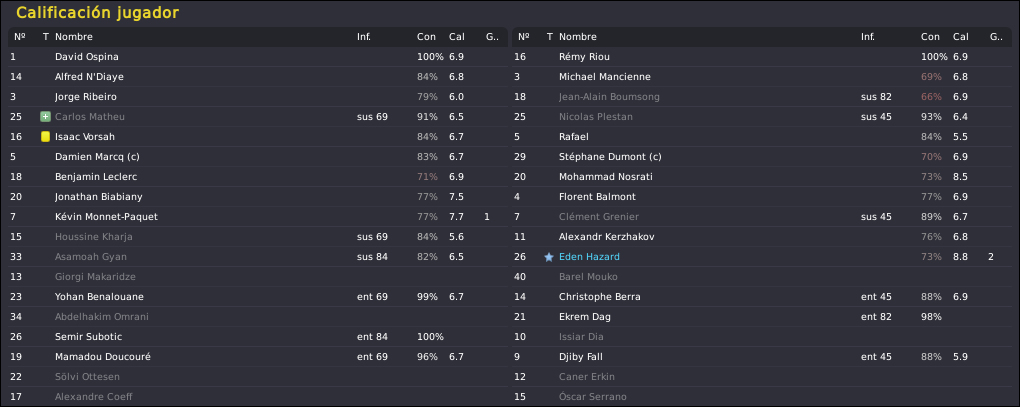
Task: Click on Jonathan Biabiany's name
Action: (99, 197)
